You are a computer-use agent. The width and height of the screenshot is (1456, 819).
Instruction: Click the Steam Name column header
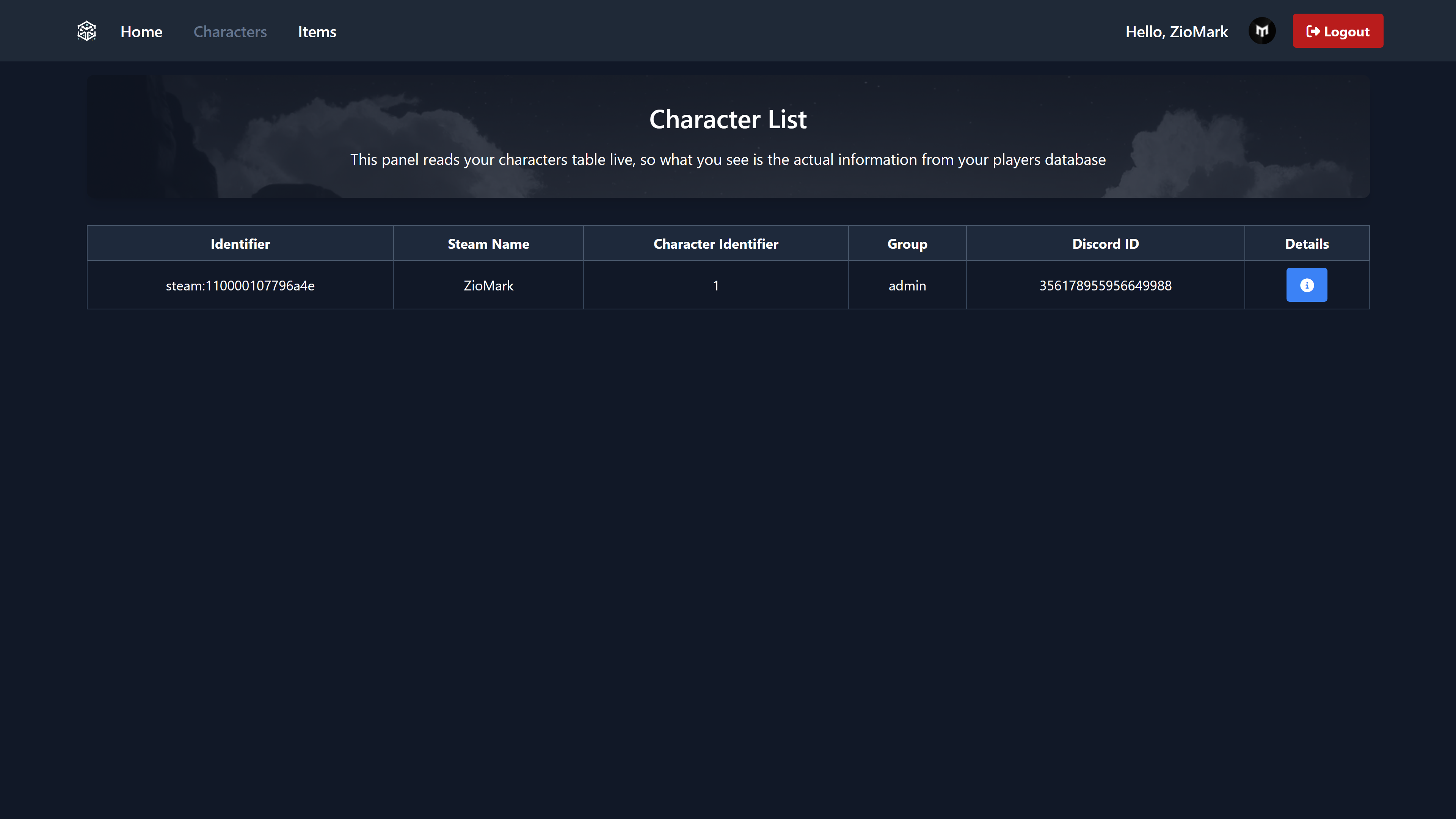(x=488, y=243)
